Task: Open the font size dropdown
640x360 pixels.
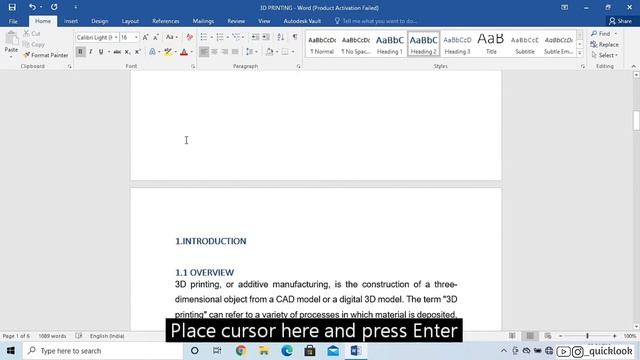Action: 136,37
